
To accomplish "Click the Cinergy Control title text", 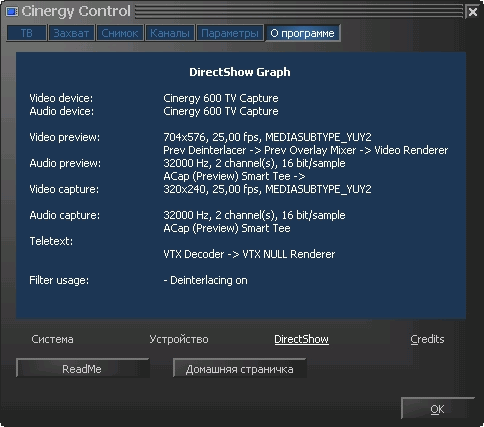I will pos(76,12).
